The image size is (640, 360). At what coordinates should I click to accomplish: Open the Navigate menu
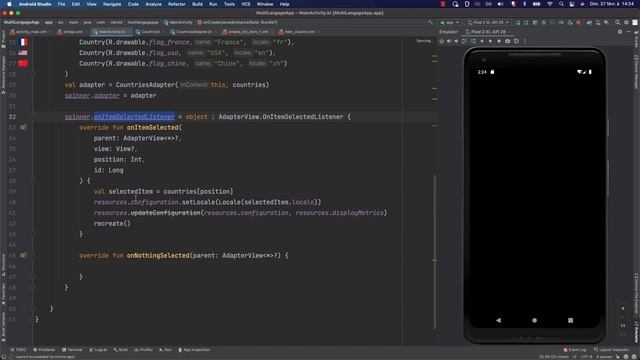[112, 4]
